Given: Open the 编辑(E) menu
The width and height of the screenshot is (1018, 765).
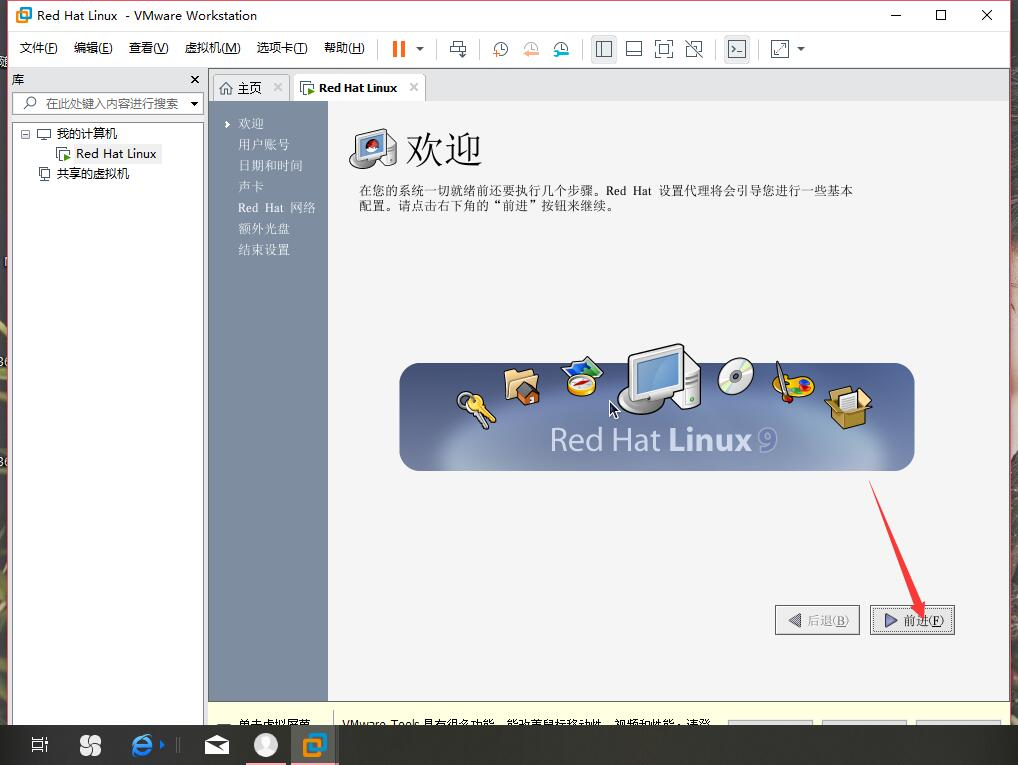Looking at the screenshot, I should pos(93,48).
